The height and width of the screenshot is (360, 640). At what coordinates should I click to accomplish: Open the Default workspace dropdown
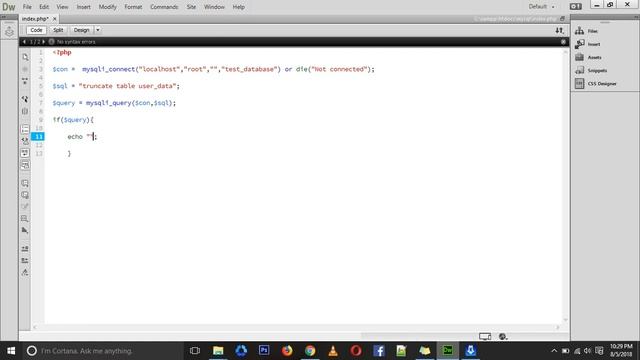541,7
